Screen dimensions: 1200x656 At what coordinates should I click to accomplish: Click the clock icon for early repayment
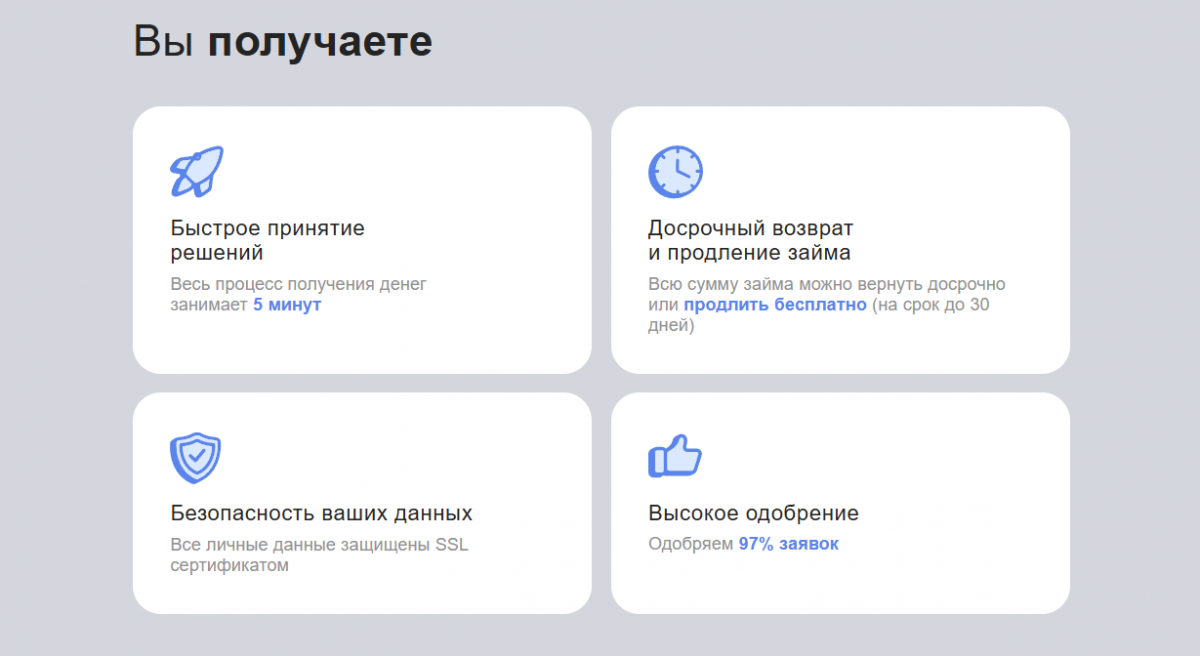[x=675, y=172]
